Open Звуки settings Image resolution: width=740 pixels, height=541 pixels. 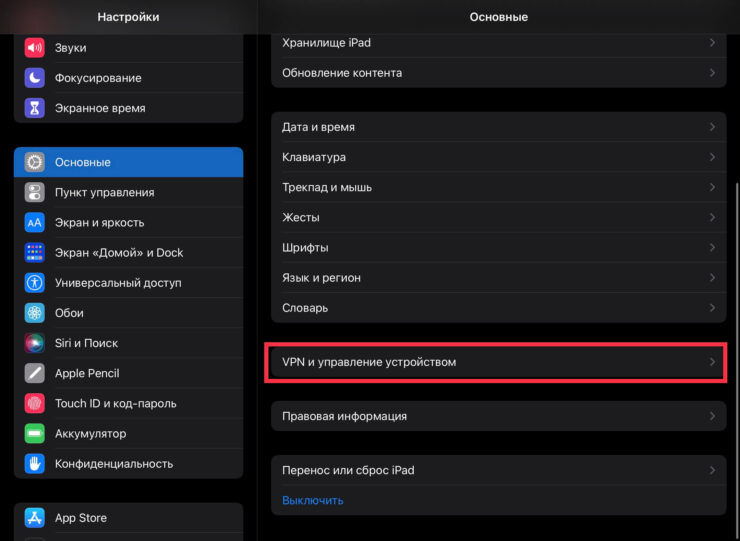[128, 48]
